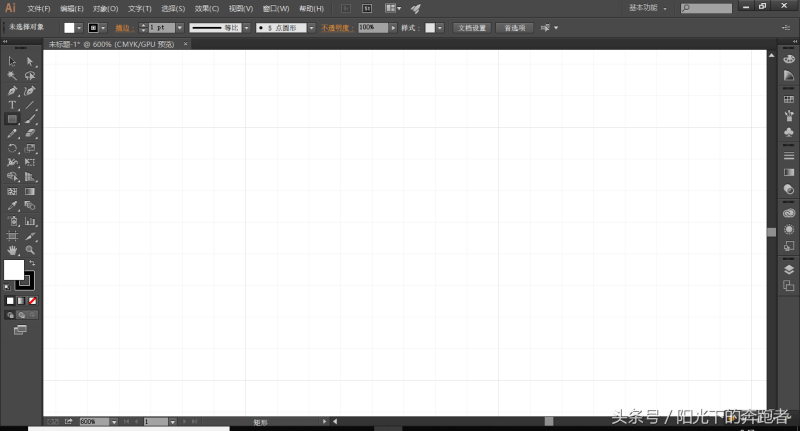Open the 对象(O) menu
This screenshot has height=431, width=800.
click(x=106, y=9)
